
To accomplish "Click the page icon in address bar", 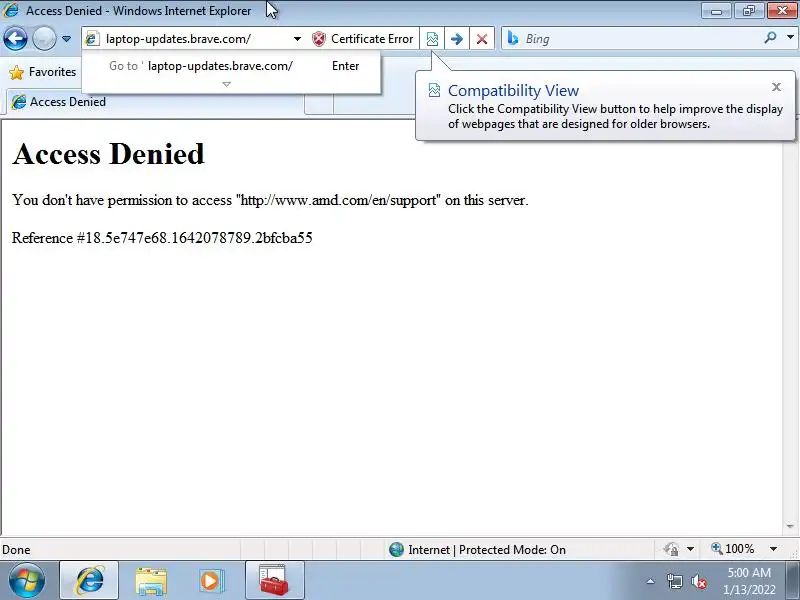I will 92,39.
